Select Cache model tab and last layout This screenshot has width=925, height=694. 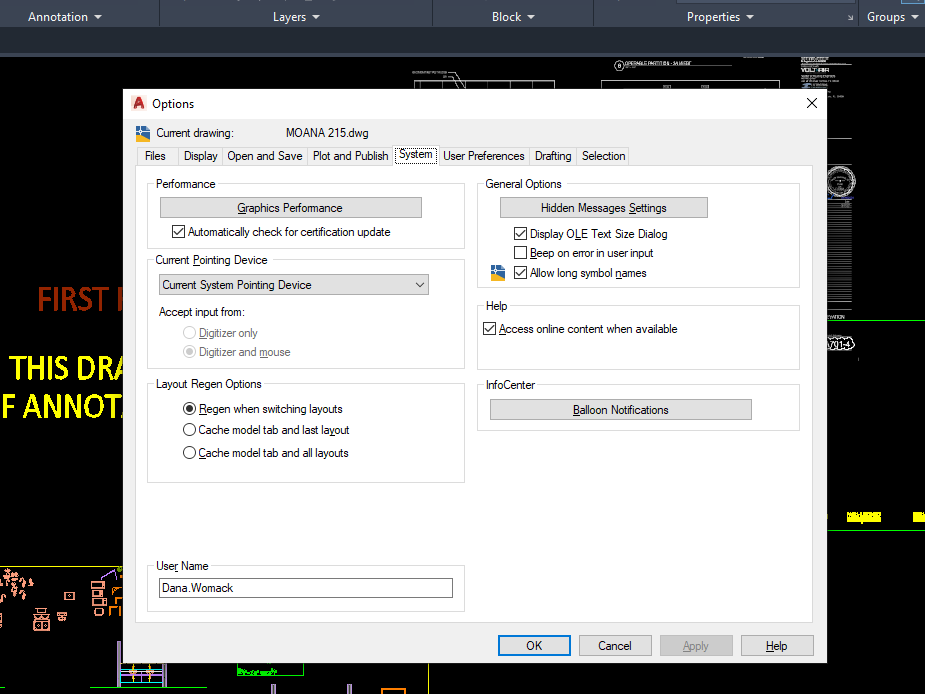pyautogui.click(x=189, y=430)
